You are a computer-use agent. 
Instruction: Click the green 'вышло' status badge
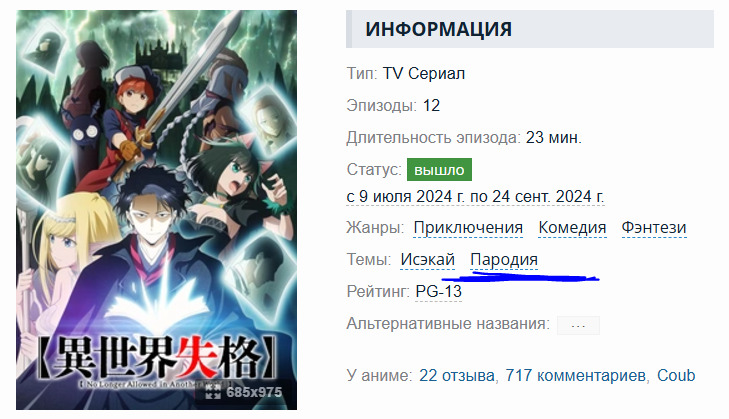click(x=439, y=170)
